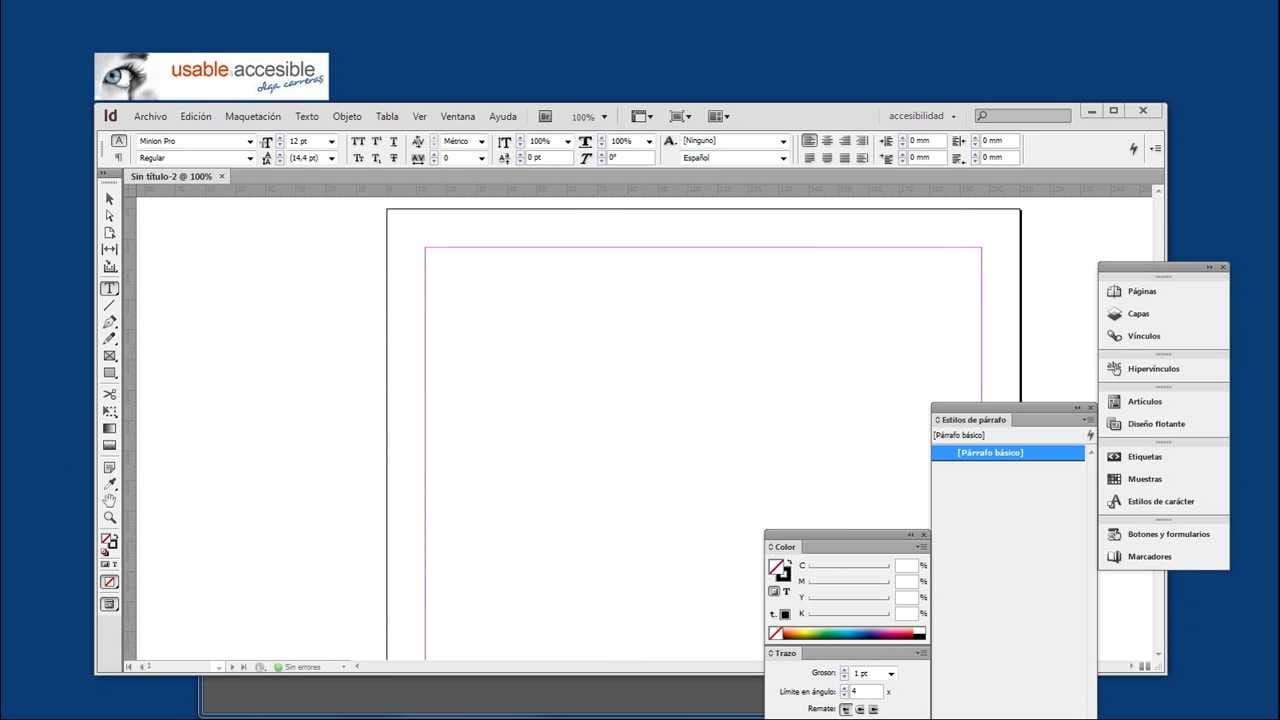Click the Cyan (C) slider in Color panel
The height and width of the screenshot is (720, 1280).
coord(848,566)
